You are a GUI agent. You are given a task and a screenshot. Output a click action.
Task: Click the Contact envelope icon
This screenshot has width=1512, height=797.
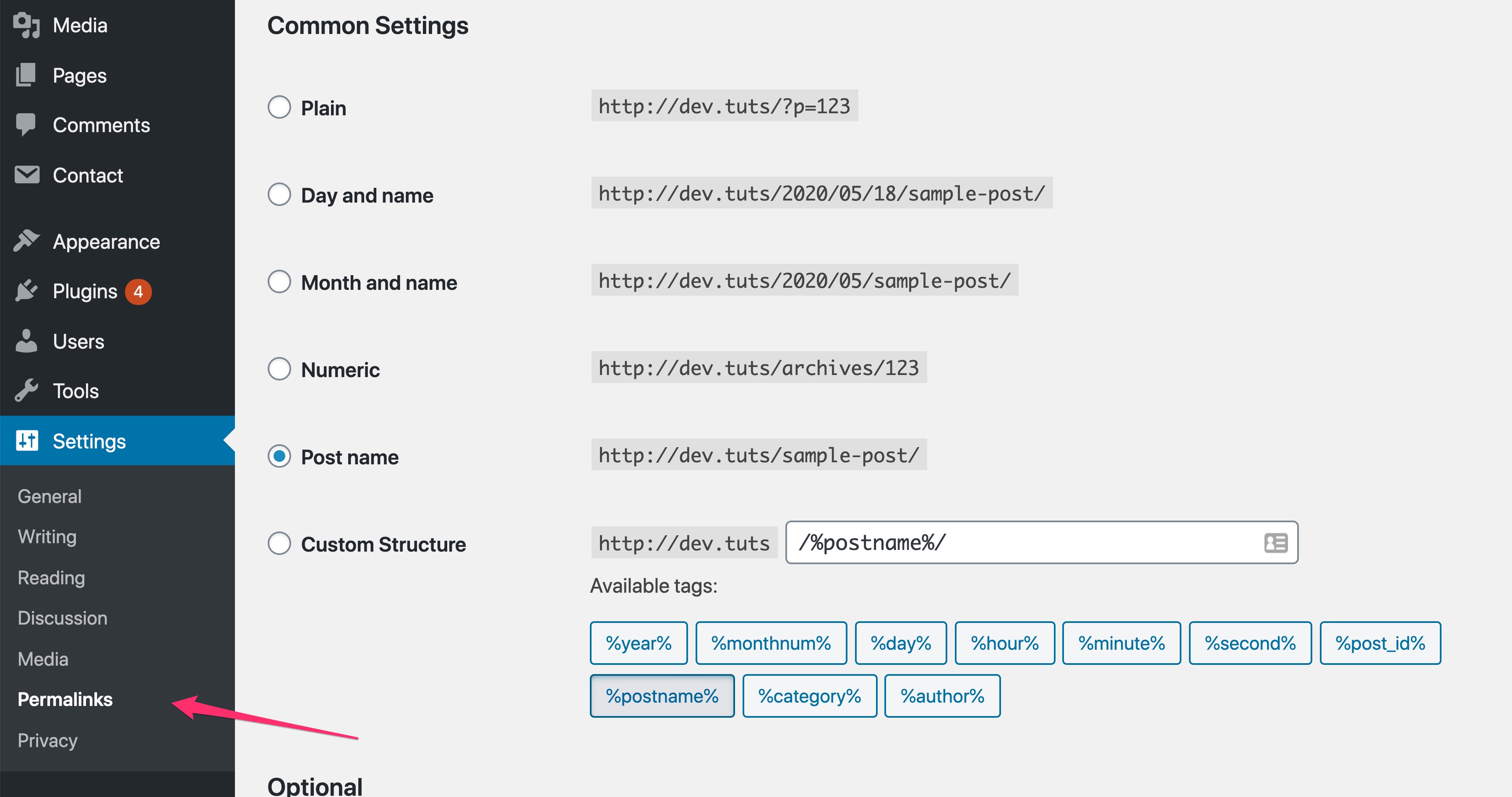pos(26,175)
